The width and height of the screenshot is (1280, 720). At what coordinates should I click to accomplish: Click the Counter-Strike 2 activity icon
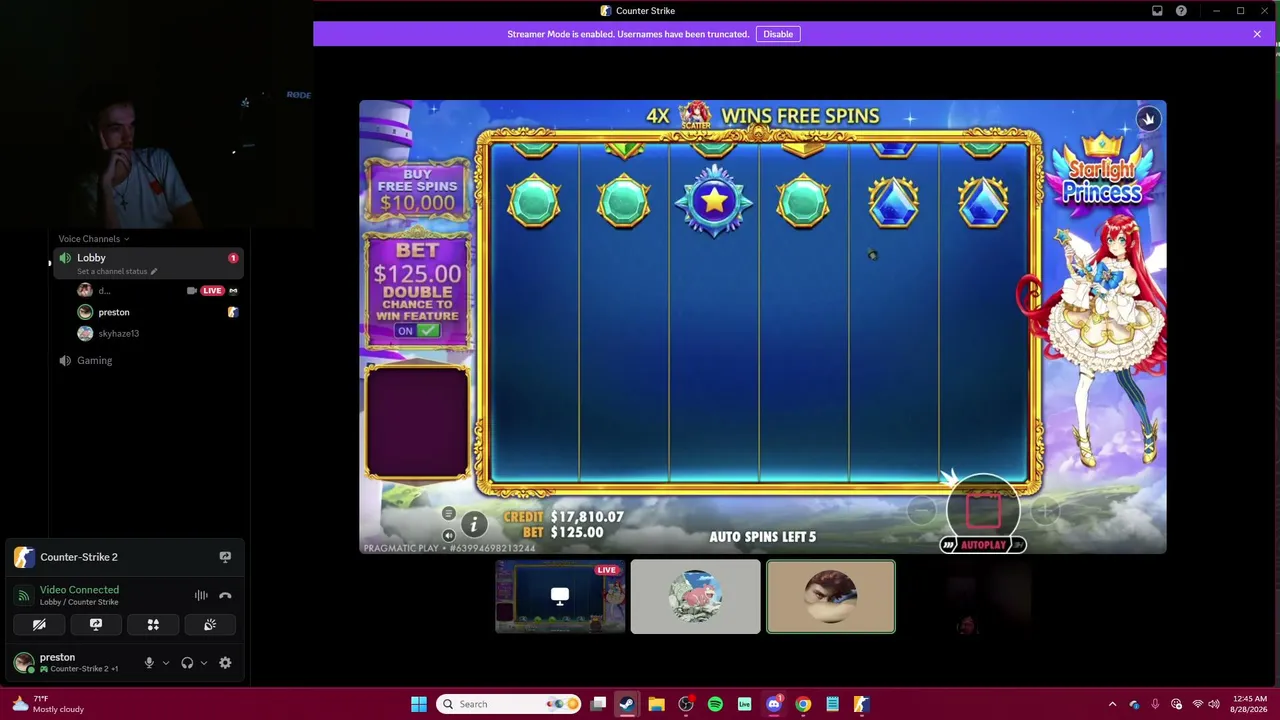pyautogui.click(x=24, y=557)
